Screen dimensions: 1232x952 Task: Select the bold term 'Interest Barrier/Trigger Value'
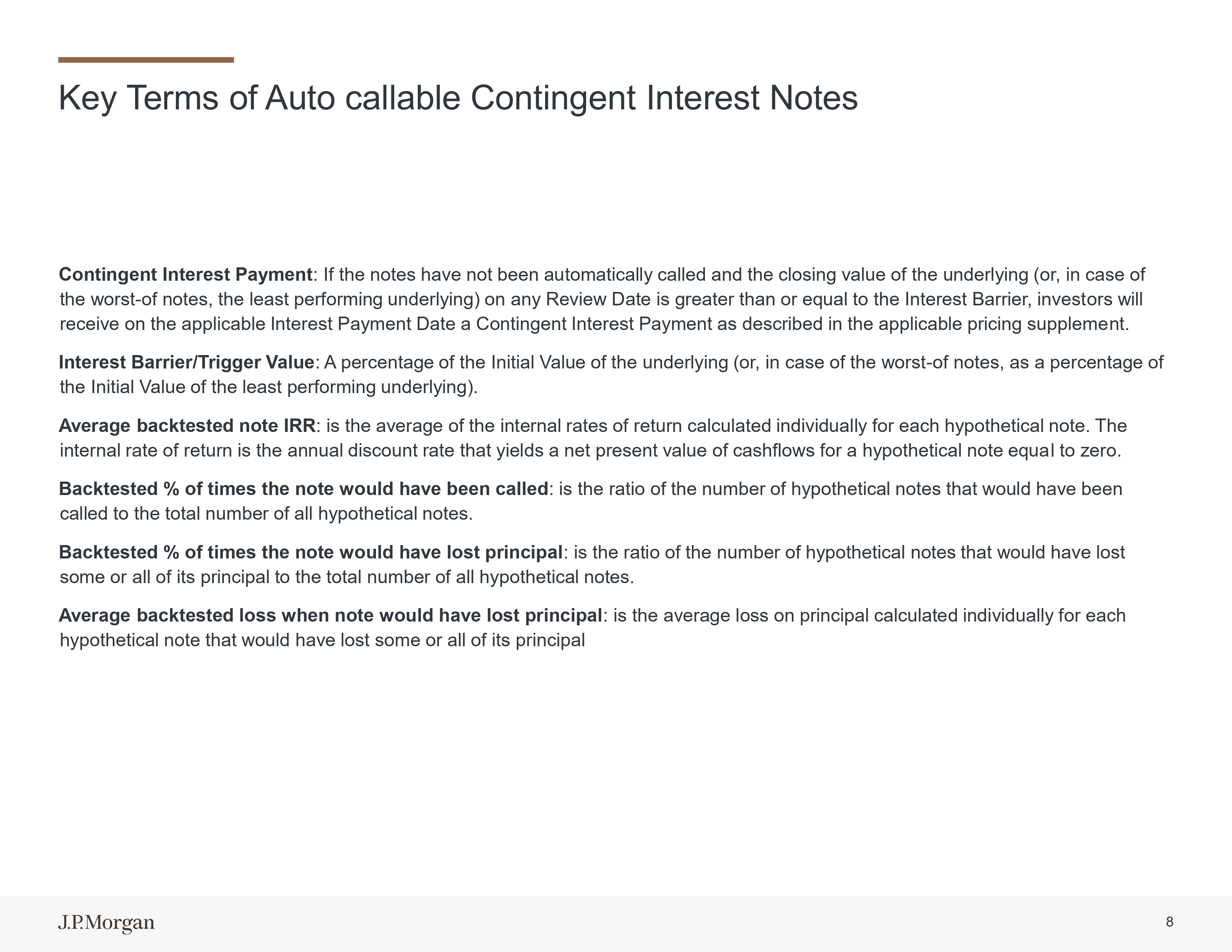click(187, 362)
